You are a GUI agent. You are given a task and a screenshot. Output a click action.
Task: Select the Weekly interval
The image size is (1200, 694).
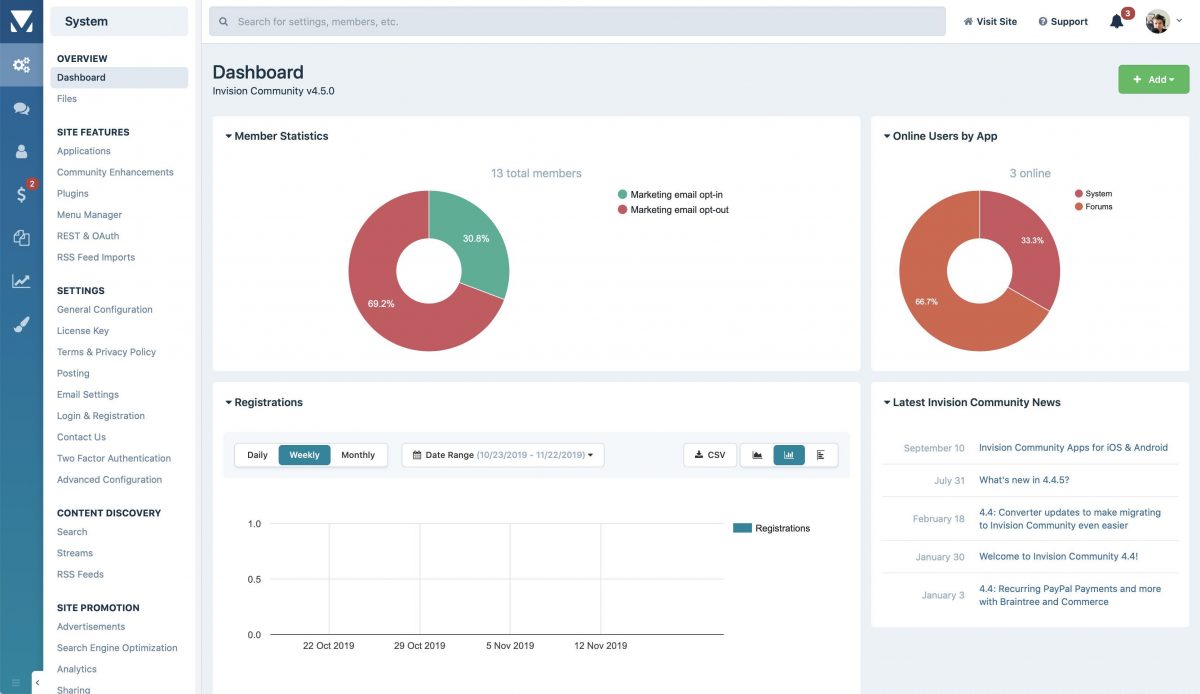304,455
